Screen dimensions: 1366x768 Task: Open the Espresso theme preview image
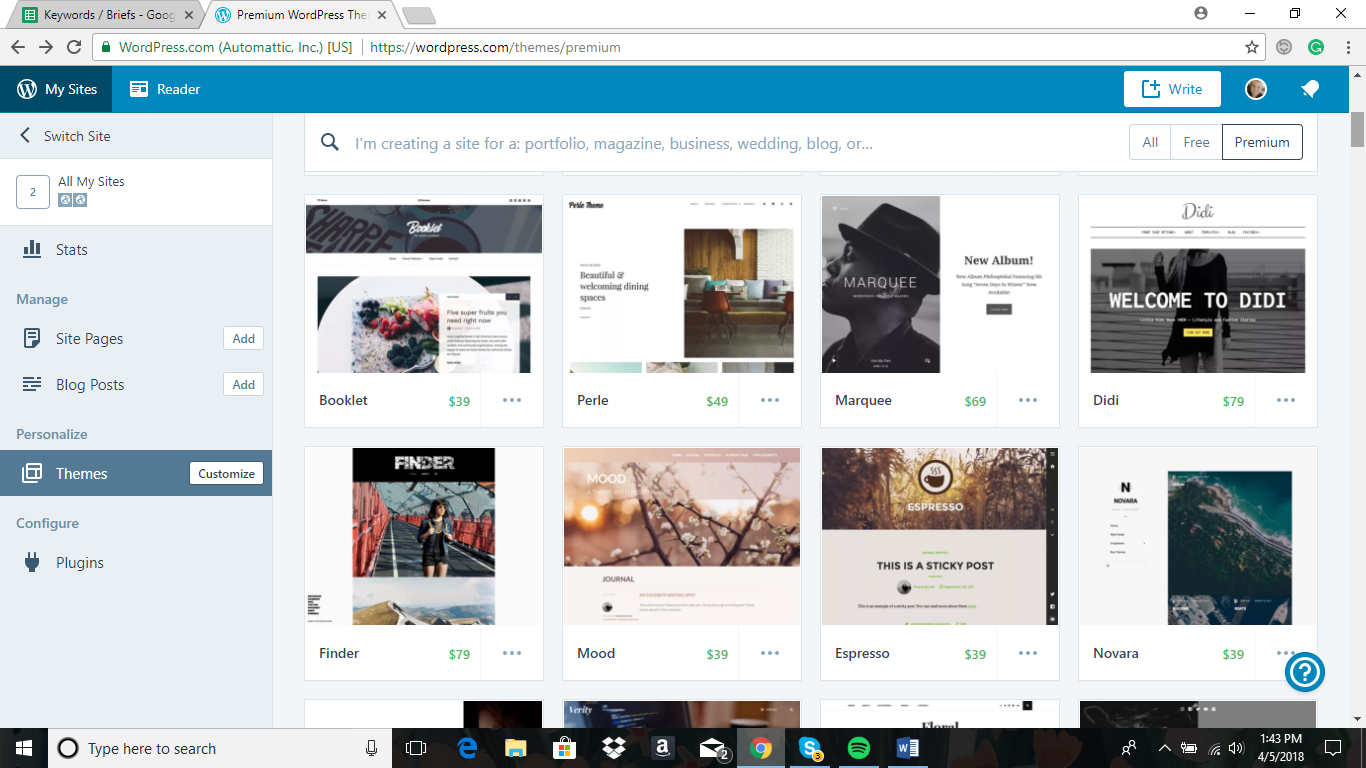tap(940, 537)
